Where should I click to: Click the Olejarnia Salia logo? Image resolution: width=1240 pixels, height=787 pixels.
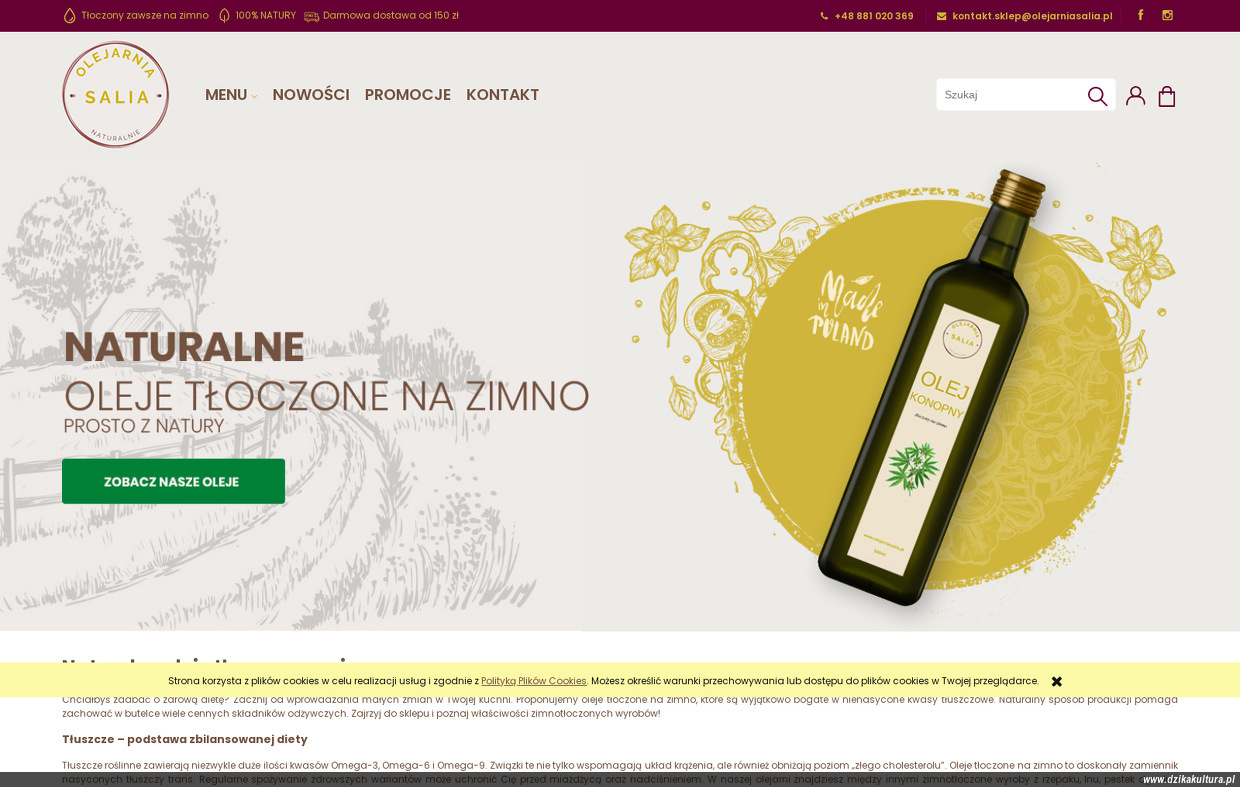coord(115,94)
